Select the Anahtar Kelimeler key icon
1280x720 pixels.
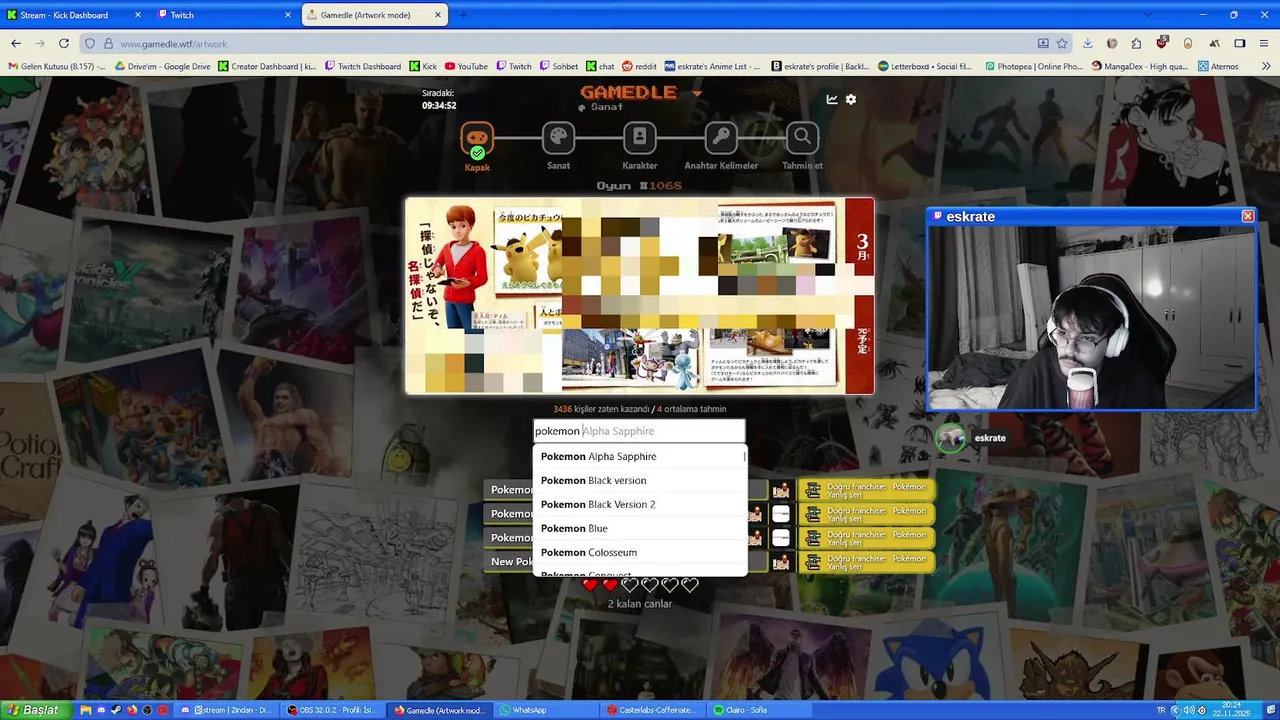point(721,137)
